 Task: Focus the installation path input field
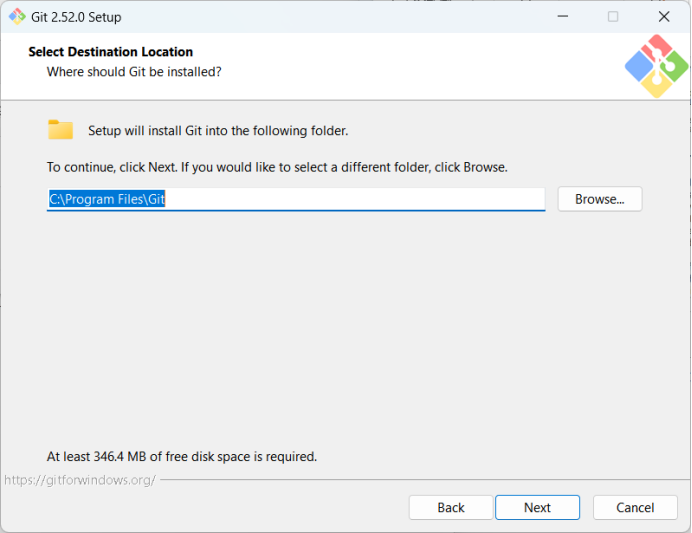296,199
